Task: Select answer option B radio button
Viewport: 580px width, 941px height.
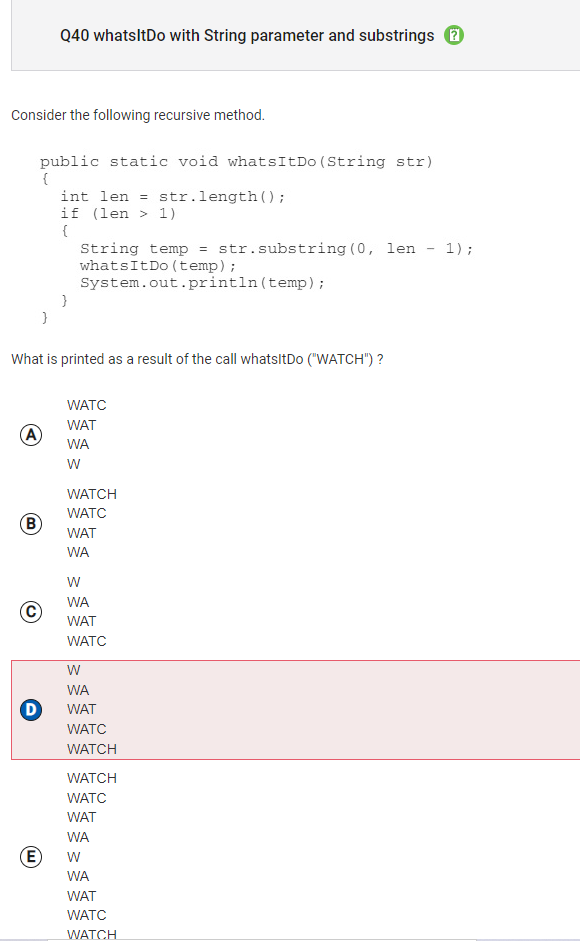Action: (31, 523)
